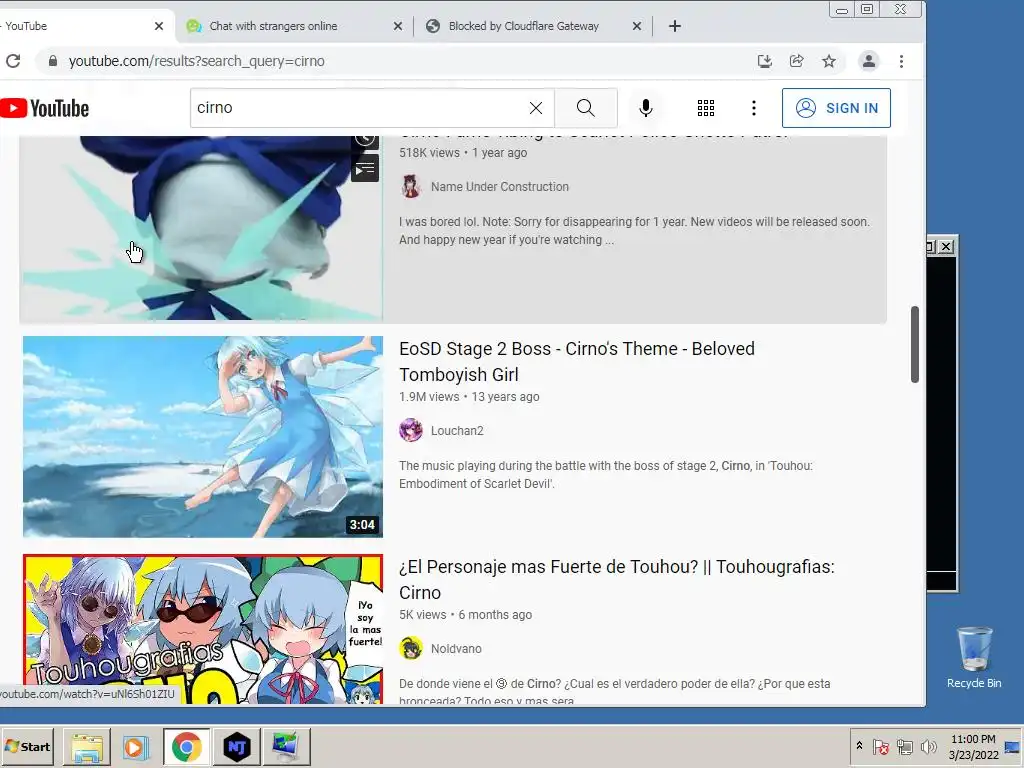Open the Touhougrafias video thumbnail
Image resolution: width=1024 pixels, height=768 pixels.
[202, 629]
